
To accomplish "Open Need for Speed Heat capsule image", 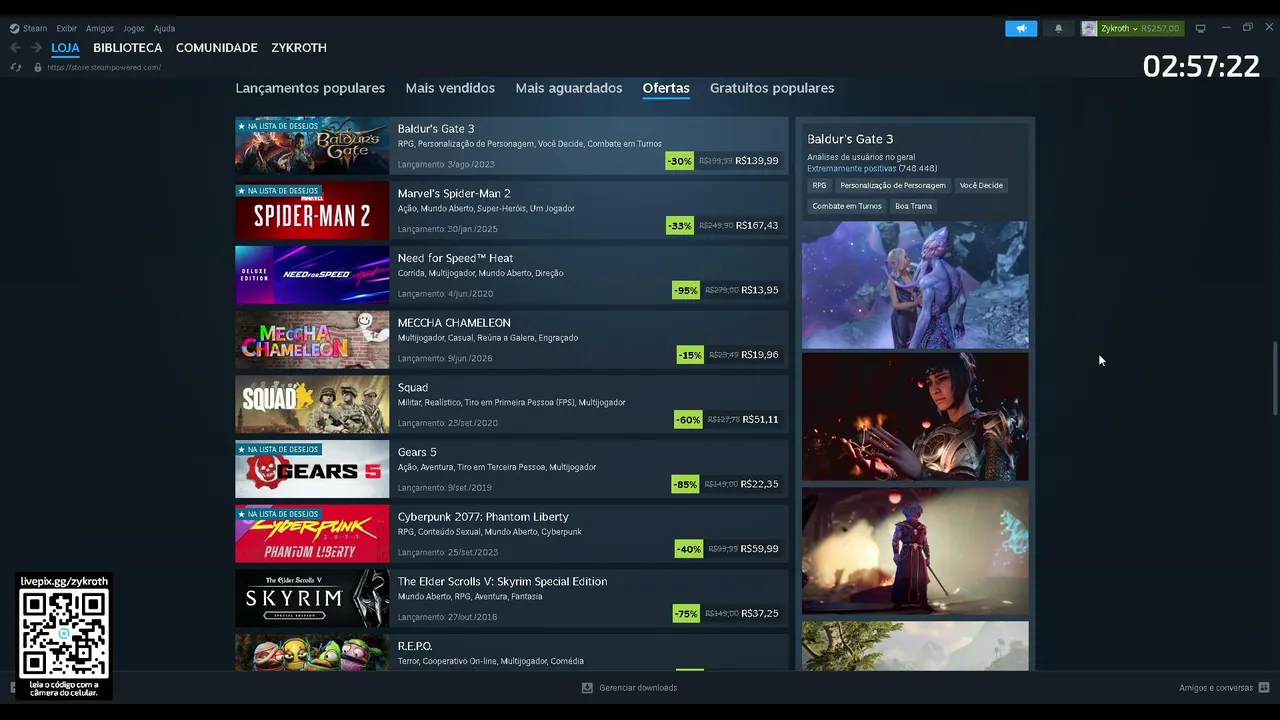I will click(x=312, y=275).
